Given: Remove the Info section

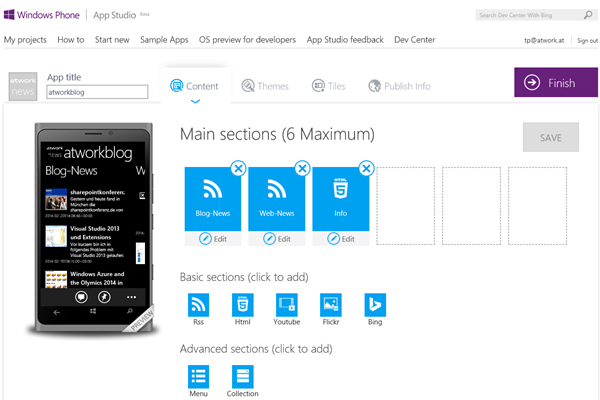Looking at the screenshot, I should coord(366,168).
